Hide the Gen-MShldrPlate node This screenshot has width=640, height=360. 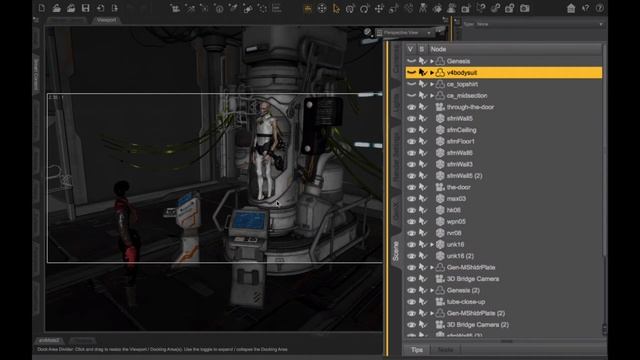pos(411,267)
